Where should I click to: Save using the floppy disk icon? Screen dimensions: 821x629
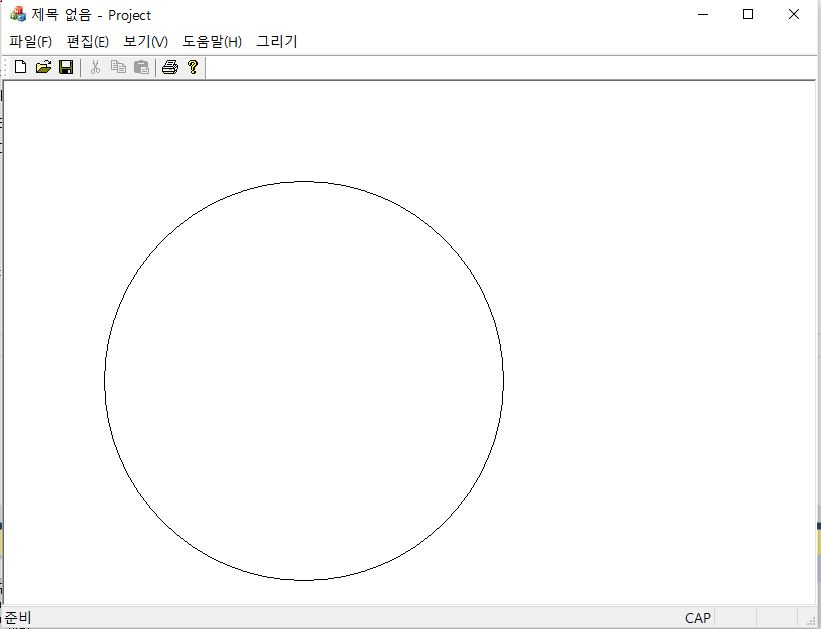click(66, 67)
